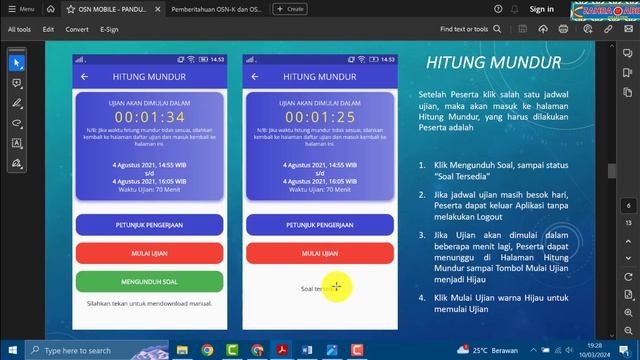
Task: Open Word from the taskbar
Action: (x=307, y=350)
